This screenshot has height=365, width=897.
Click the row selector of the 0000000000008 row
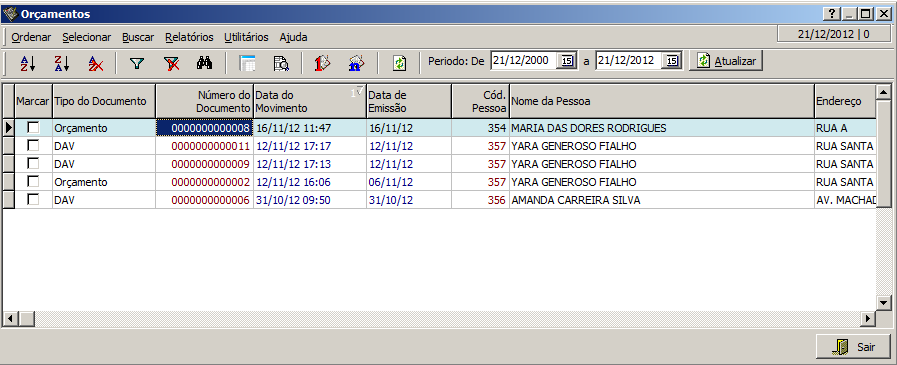click(x=9, y=128)
